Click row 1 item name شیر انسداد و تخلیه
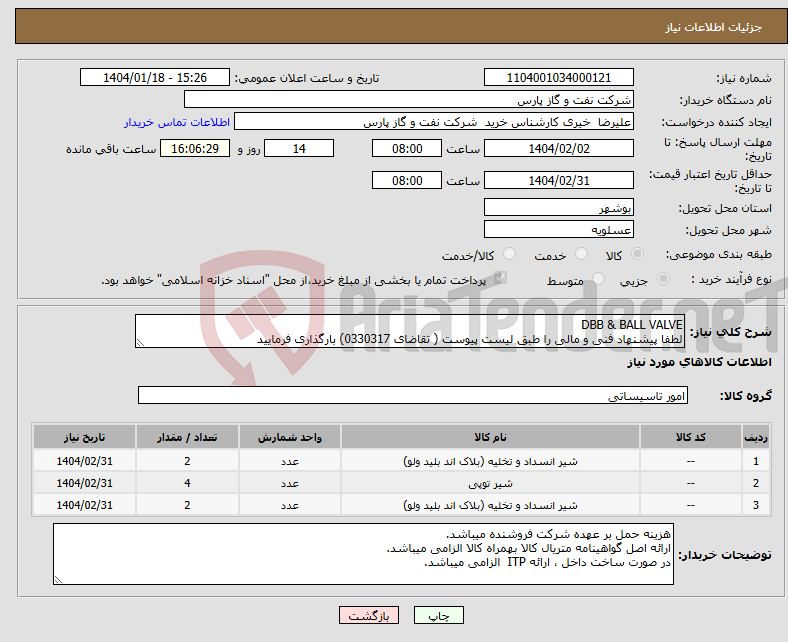Image resolution: width=788 pixels, height=642 pixels. (490, 461)
